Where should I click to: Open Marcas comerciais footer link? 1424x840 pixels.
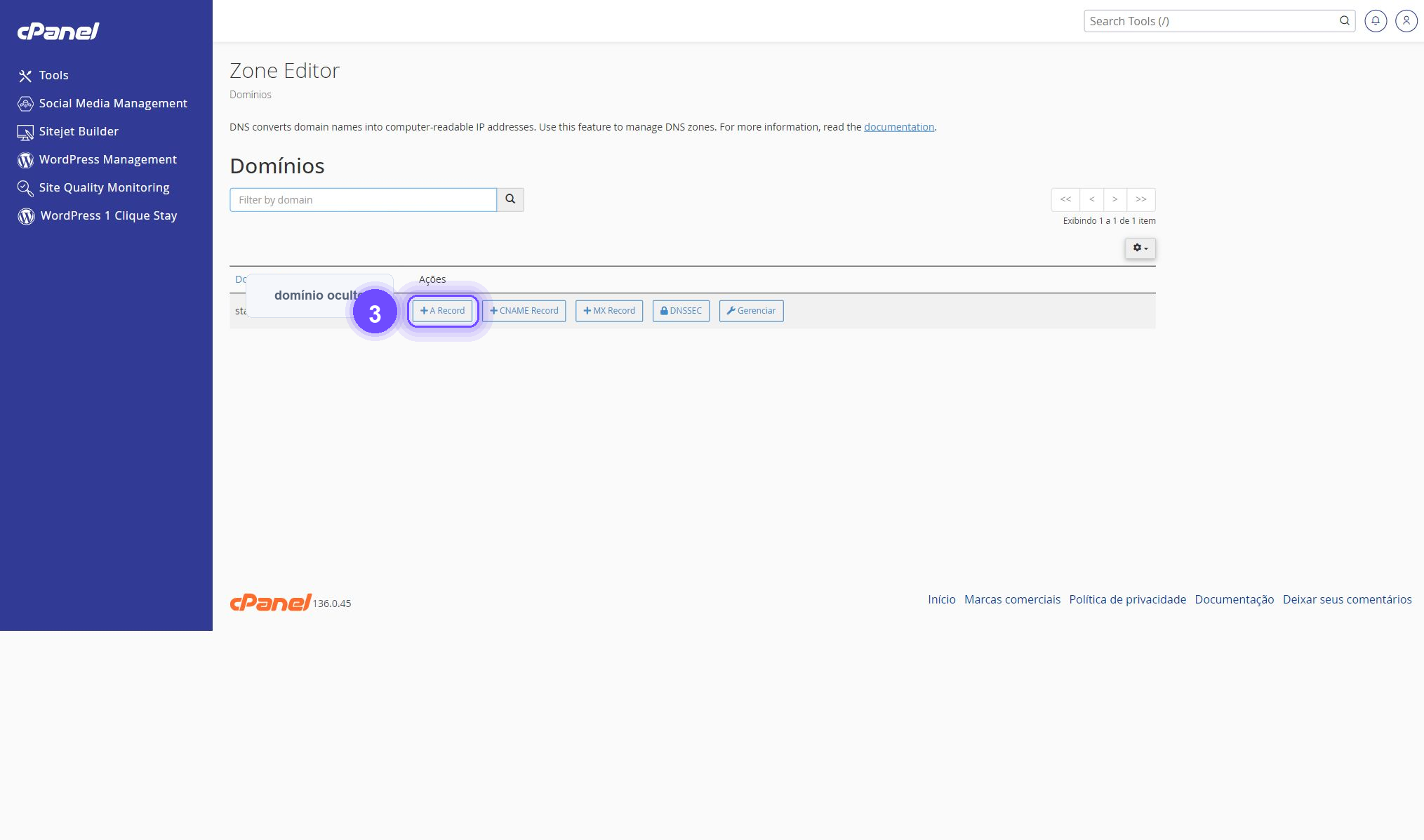(1012, 599)
